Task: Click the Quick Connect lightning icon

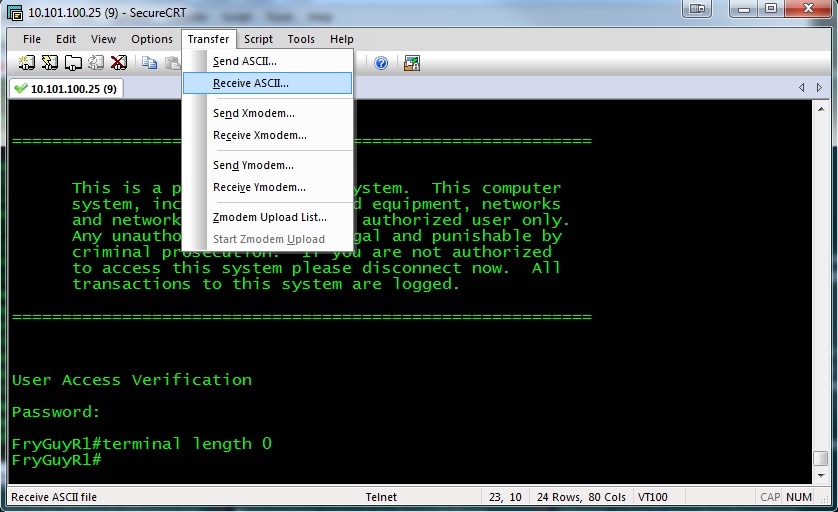Action: click(x=50, y=63)
